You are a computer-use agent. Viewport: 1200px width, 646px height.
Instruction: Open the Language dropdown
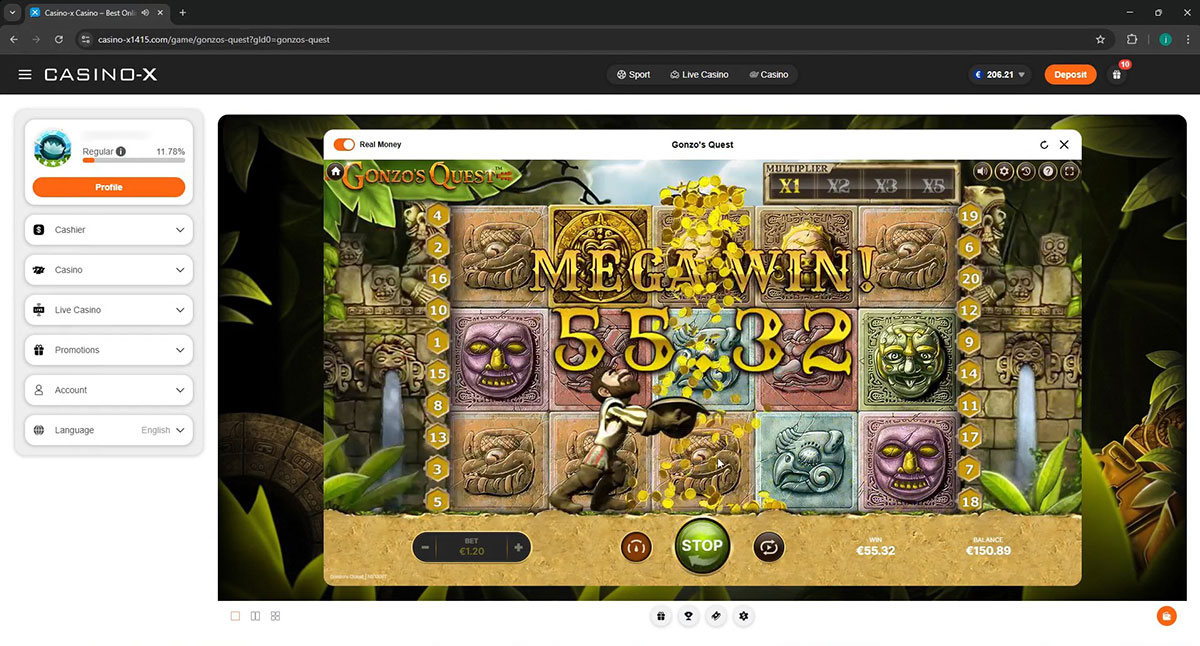(108, 430)
